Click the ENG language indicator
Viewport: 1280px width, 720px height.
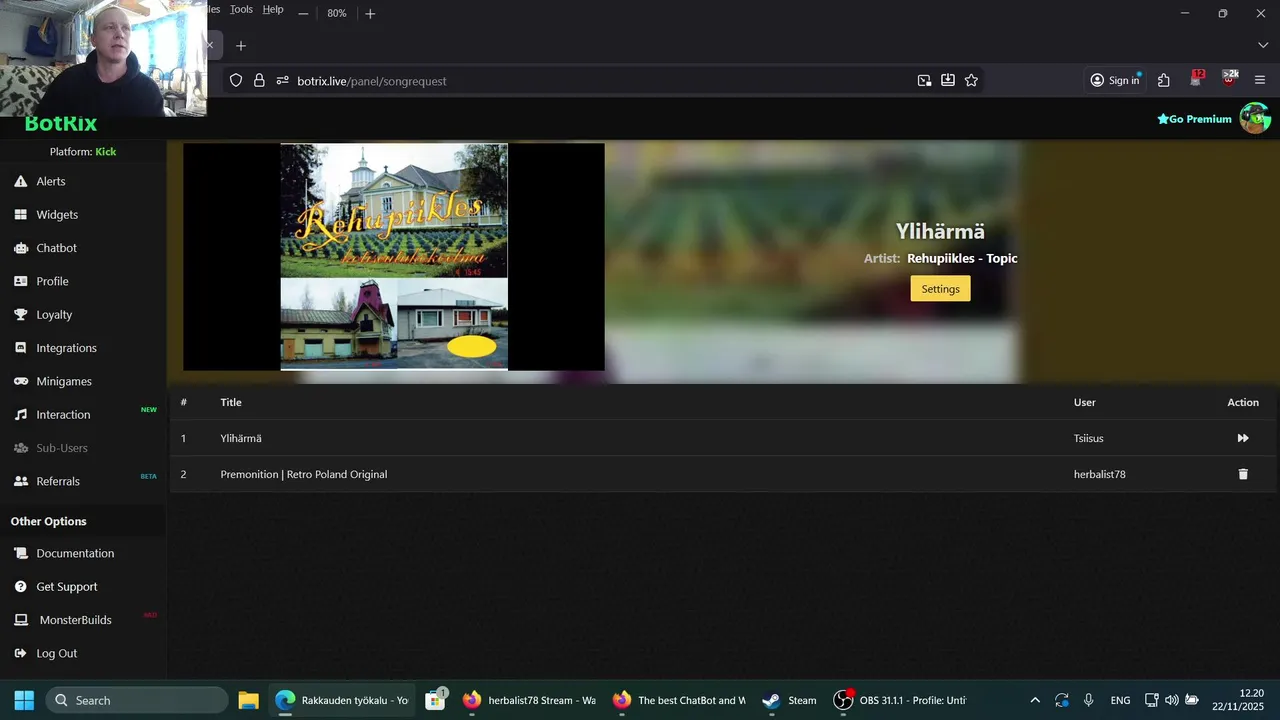coord(1120,700)
